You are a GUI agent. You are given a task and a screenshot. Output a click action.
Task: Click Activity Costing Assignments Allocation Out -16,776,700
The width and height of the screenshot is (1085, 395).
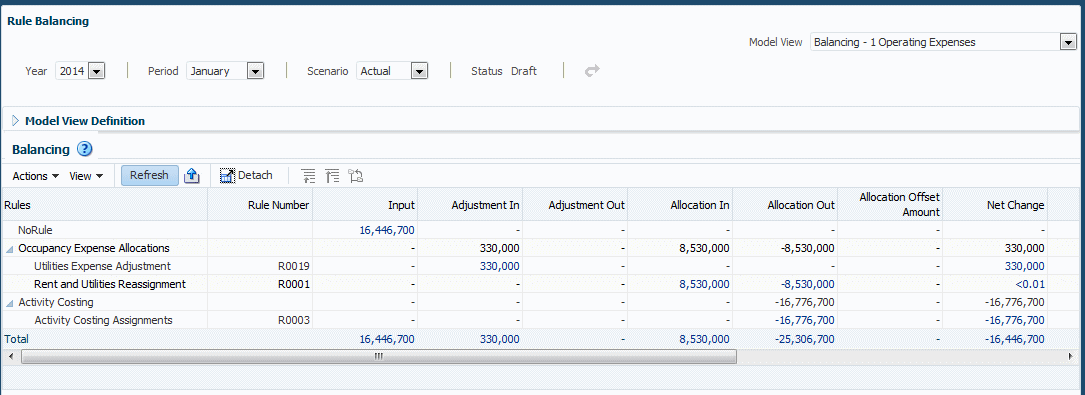click(x=805, y=320)
